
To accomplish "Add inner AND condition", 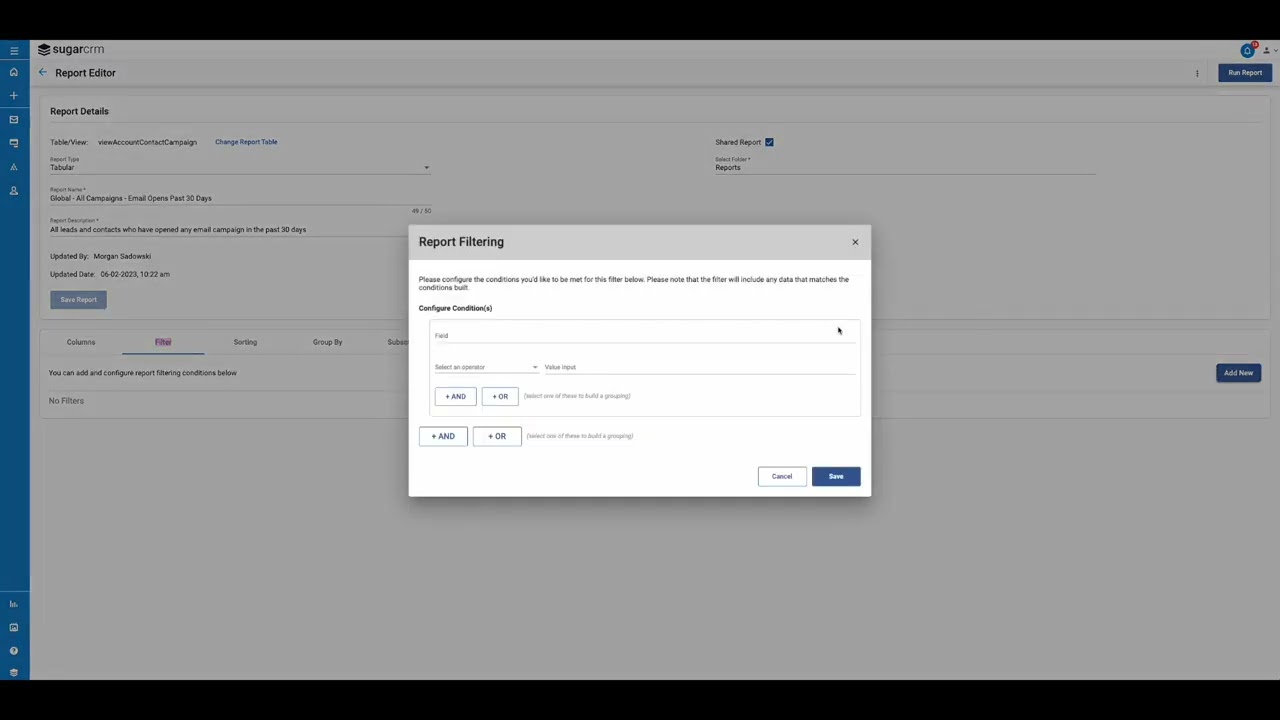I will (x=455, y=397).
